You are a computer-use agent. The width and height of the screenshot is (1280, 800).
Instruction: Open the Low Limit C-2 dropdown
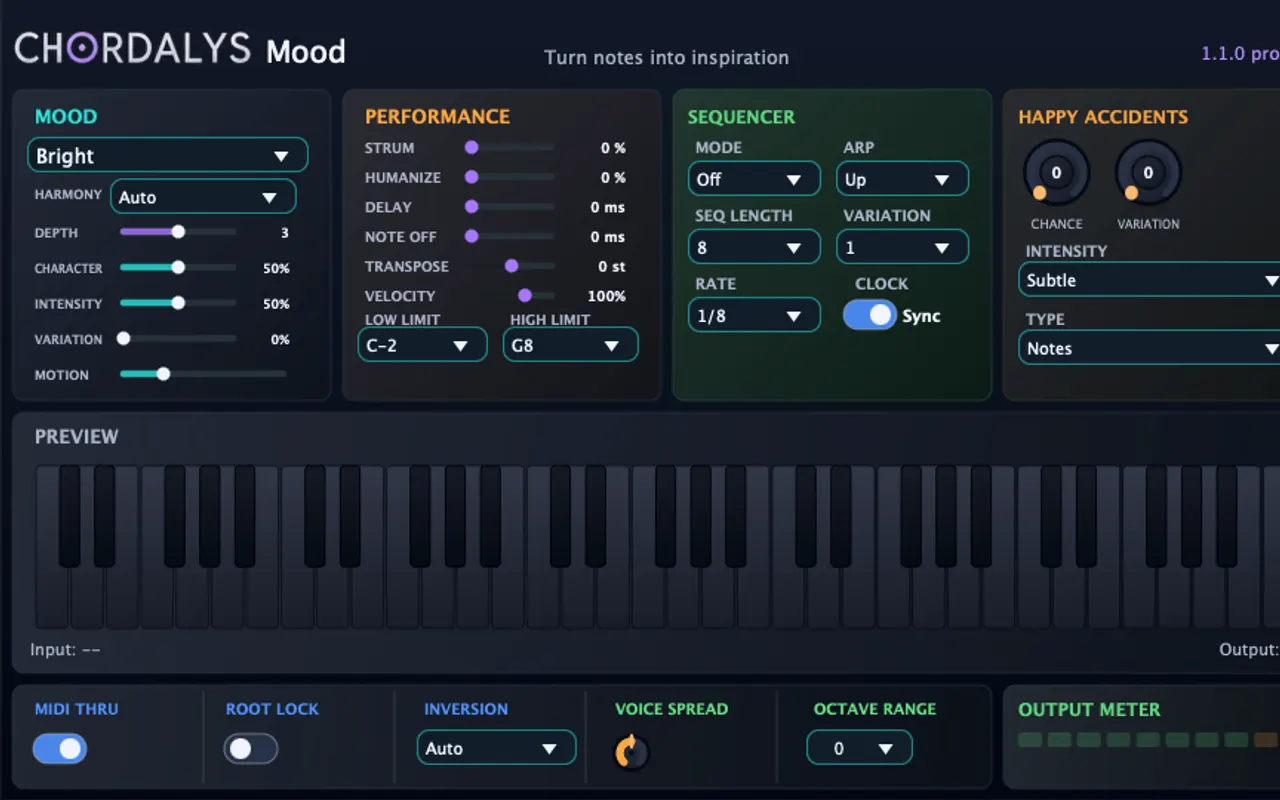point(422,345)
